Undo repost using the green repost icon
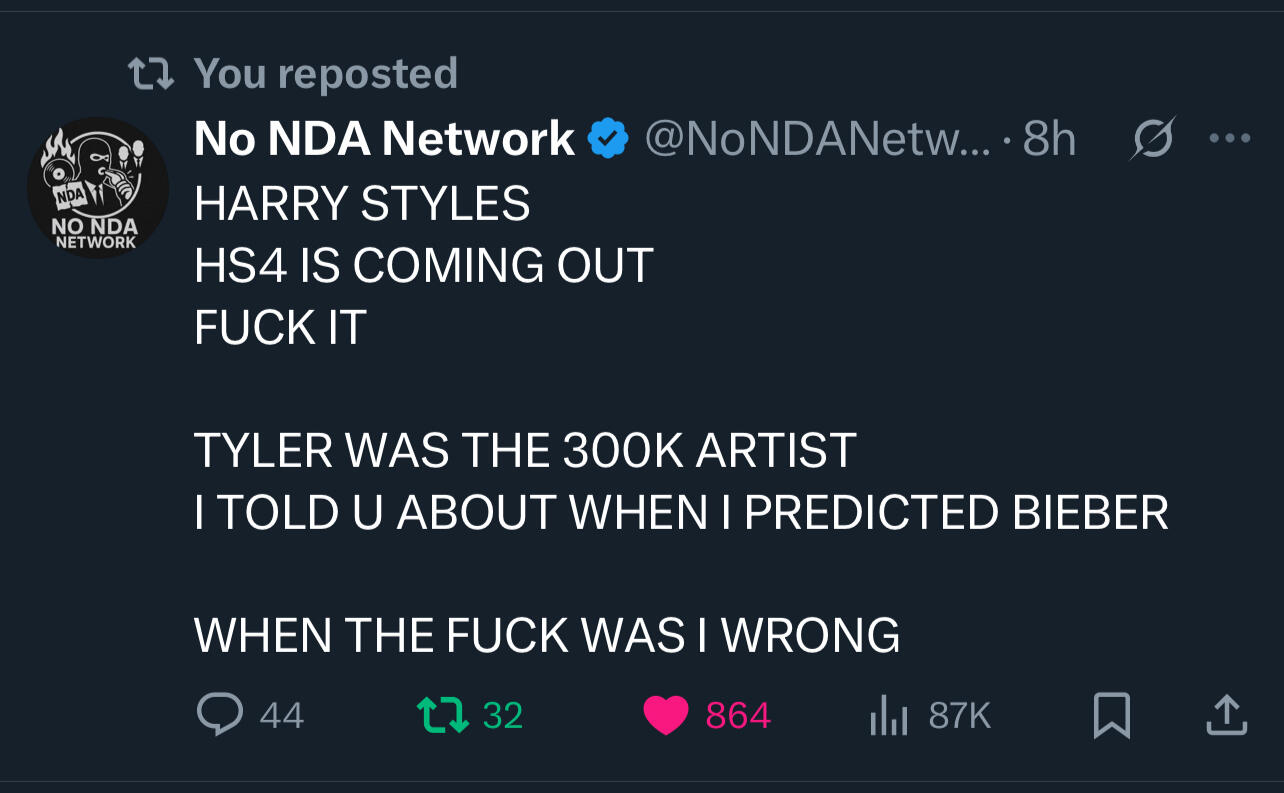Image resolution: width=1284 pixels, height=793 pixels. click(x=442, y=714)
